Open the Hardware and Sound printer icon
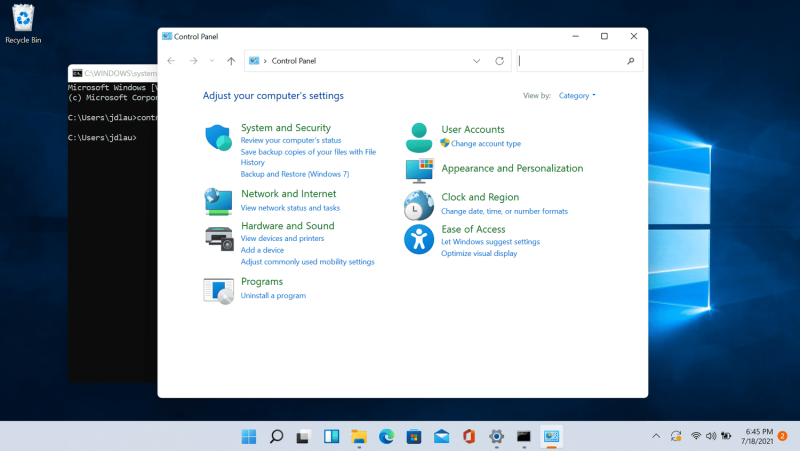This screenshot has width=800, height=451. (x=218, y=237)
